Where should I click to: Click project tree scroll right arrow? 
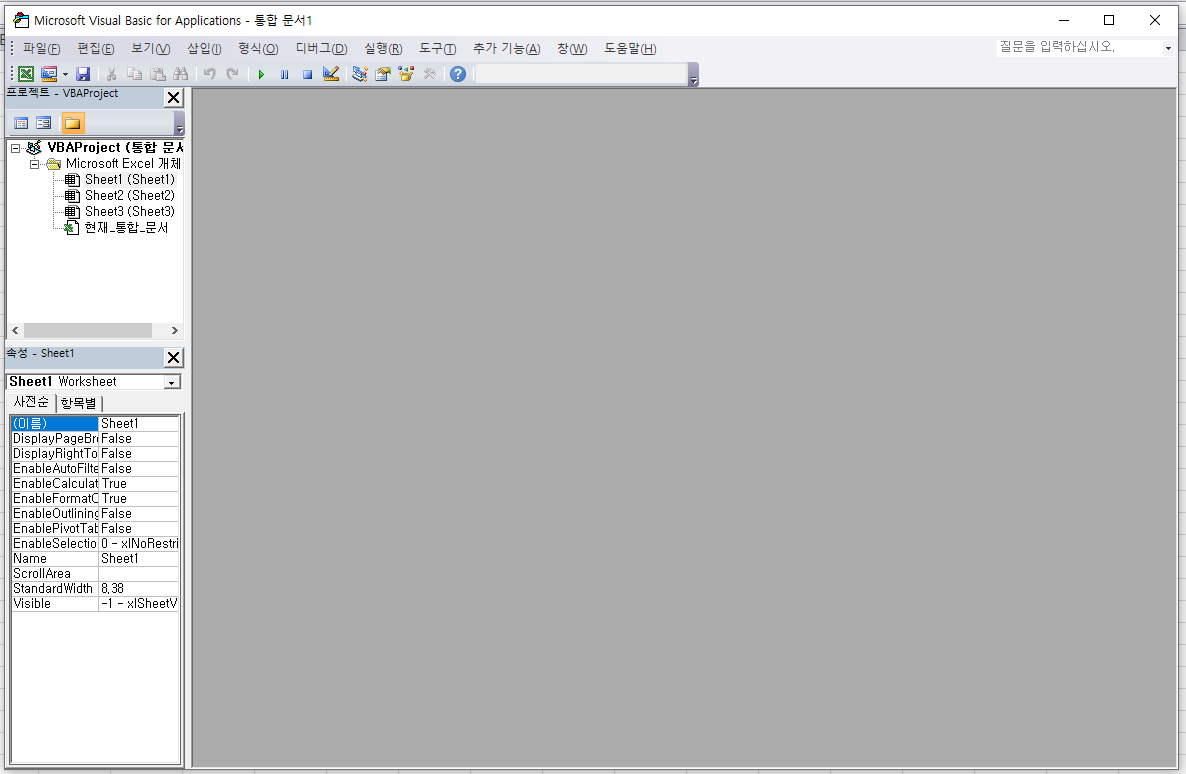point(175,331)
